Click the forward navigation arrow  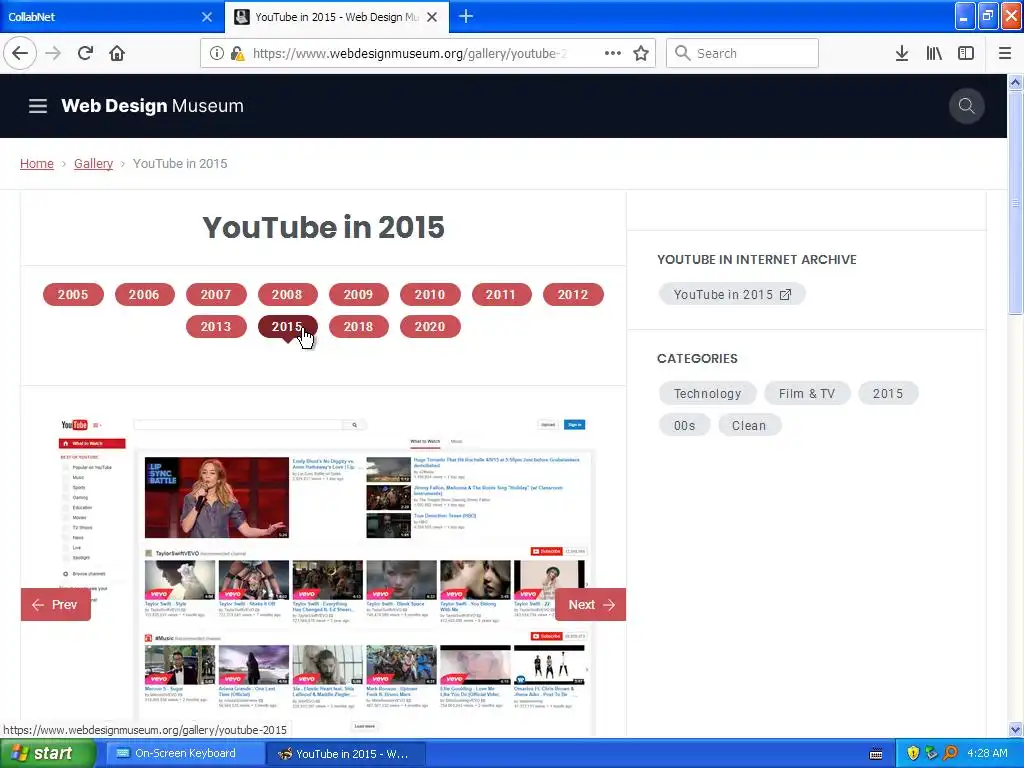point(53,53)
